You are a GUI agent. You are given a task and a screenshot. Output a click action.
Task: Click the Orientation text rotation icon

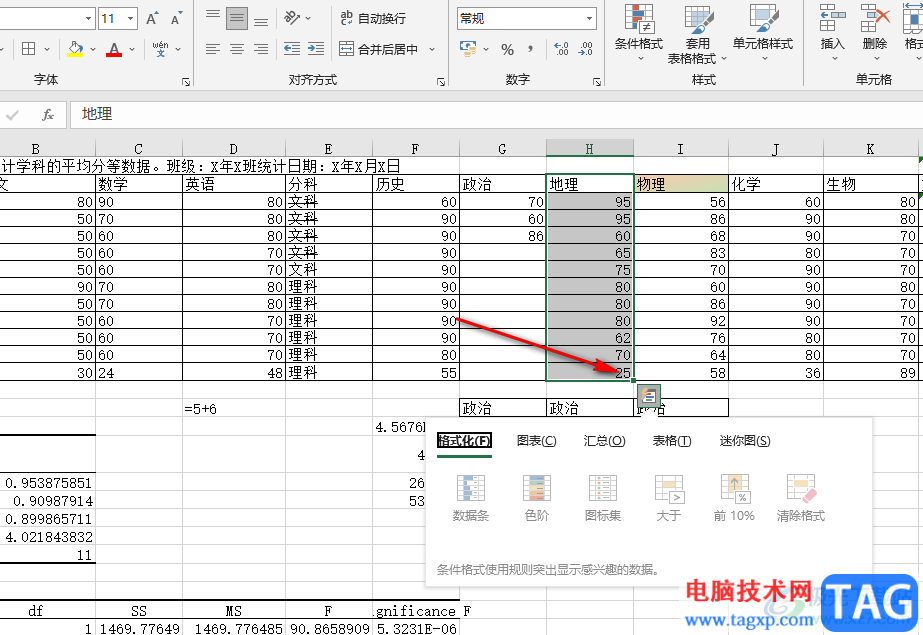pos(292,18)
